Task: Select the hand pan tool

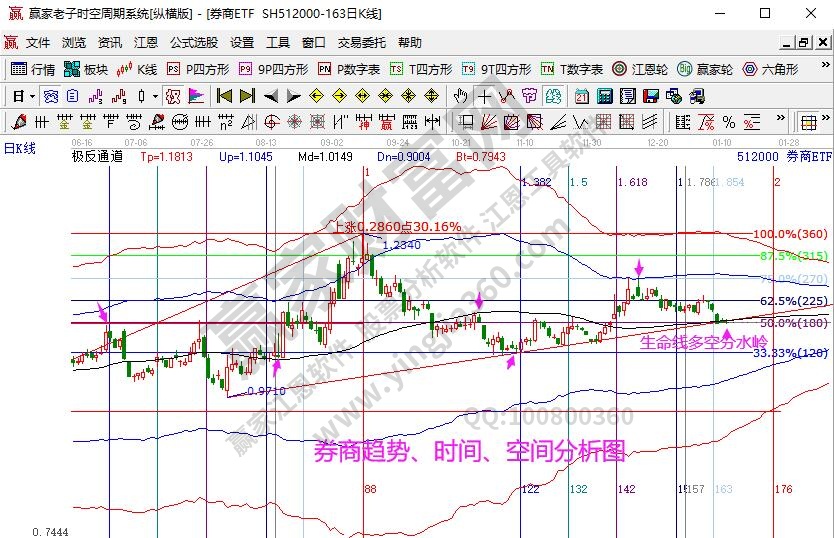Action: pyautogui.click(x=461, y=96)
